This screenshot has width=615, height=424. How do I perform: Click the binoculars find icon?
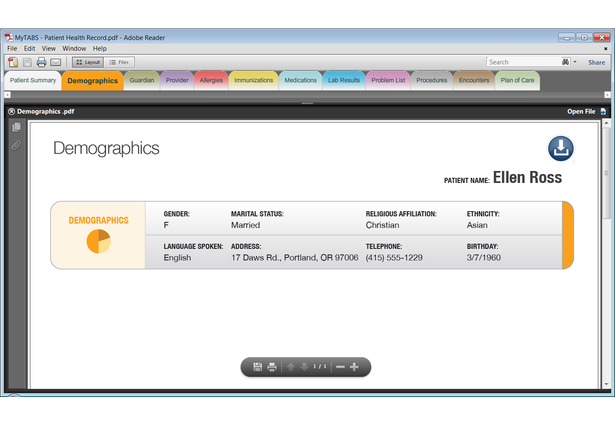(x=565, y=62)
